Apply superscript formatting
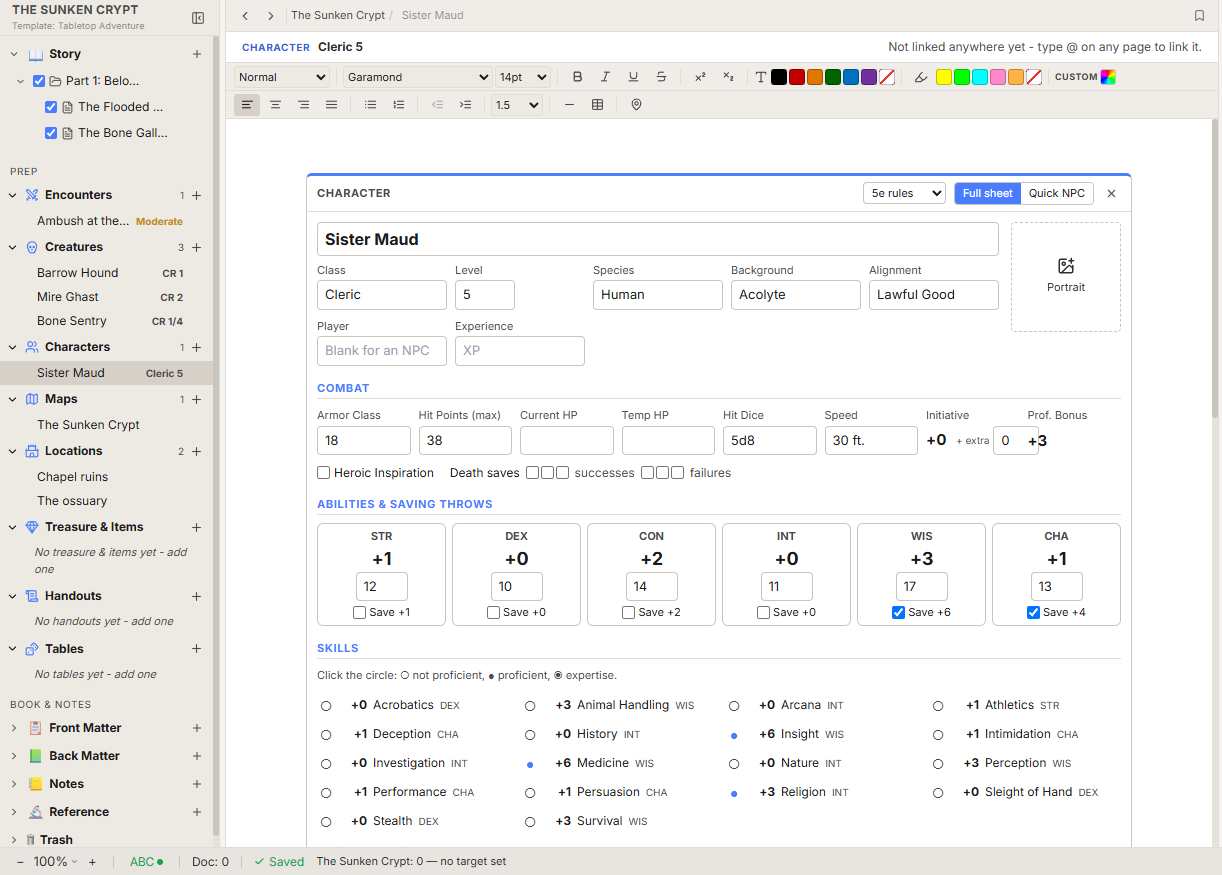 click(700, 77)
